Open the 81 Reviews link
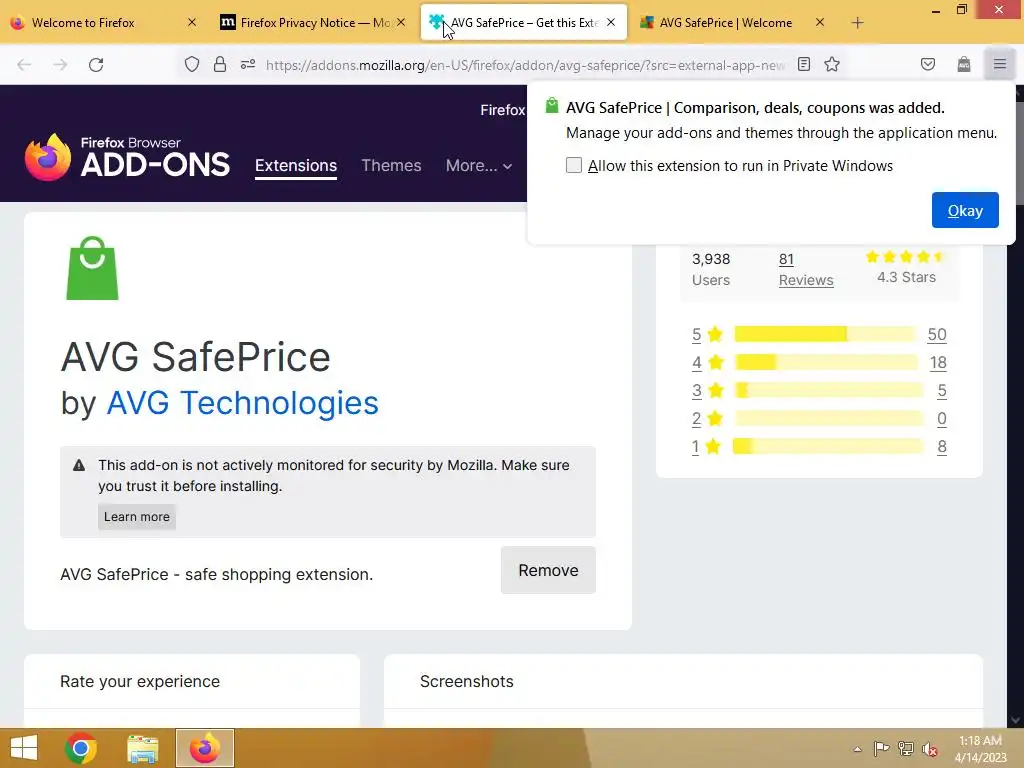This screenshot has width=1024, height=768. pyautogui.click(x=806, y=269)
